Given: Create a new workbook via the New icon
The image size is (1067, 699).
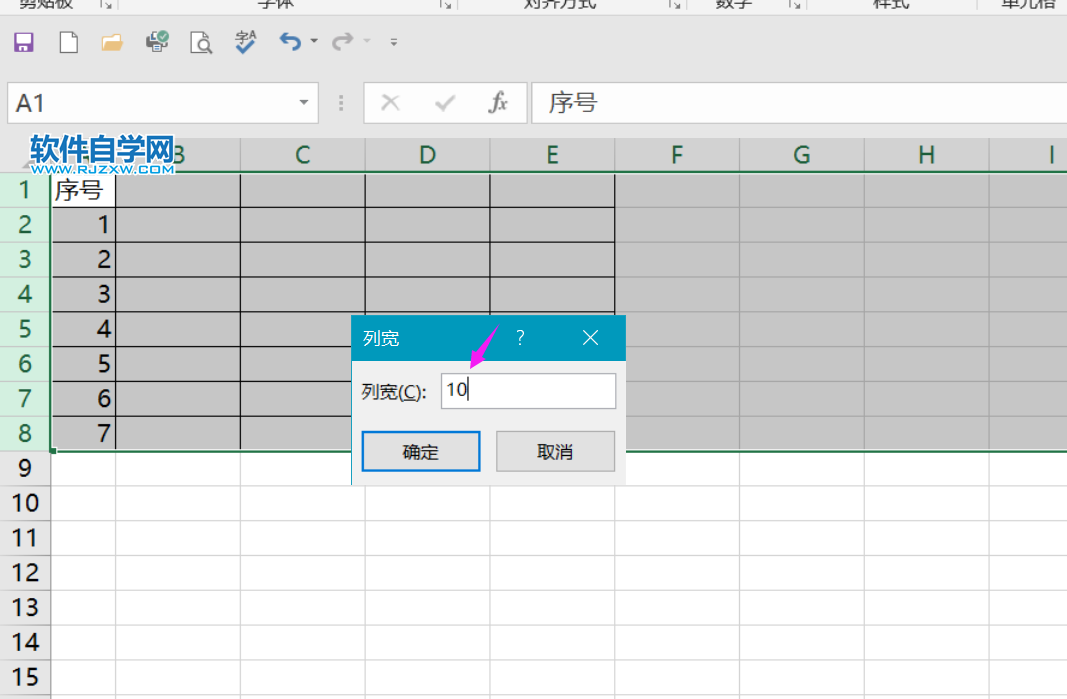Looking at the screenshot, I should [x=67, y=43].
